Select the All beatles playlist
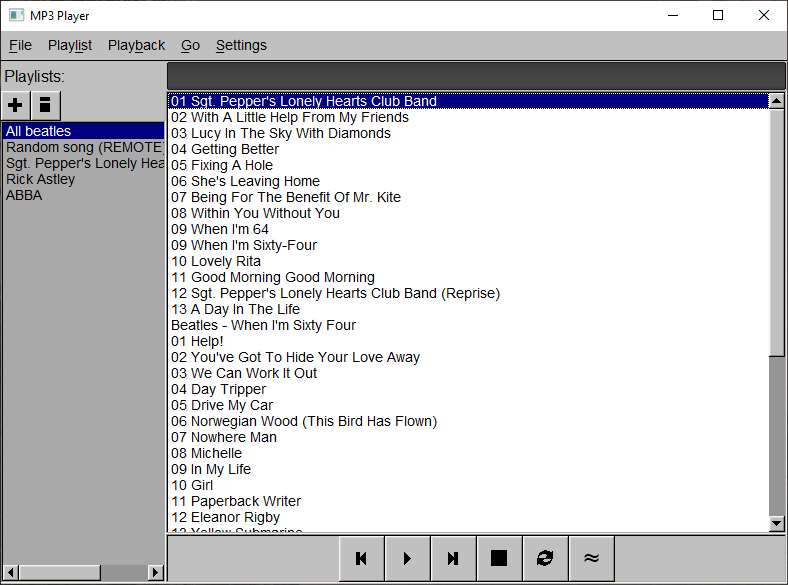This screenshot has width=788, height=585. [83, 131]
